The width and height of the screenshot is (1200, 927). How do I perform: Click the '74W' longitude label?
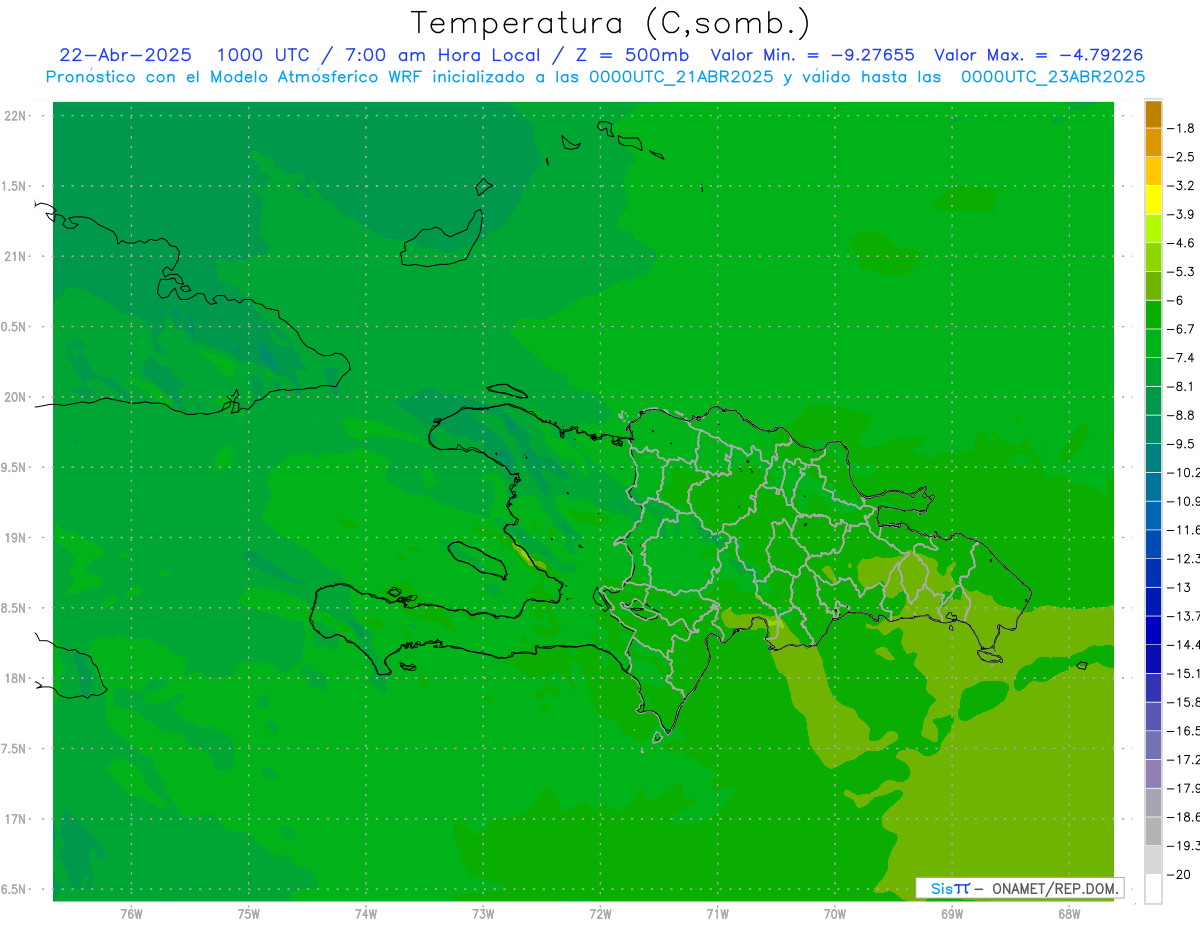tap(366, 913)
